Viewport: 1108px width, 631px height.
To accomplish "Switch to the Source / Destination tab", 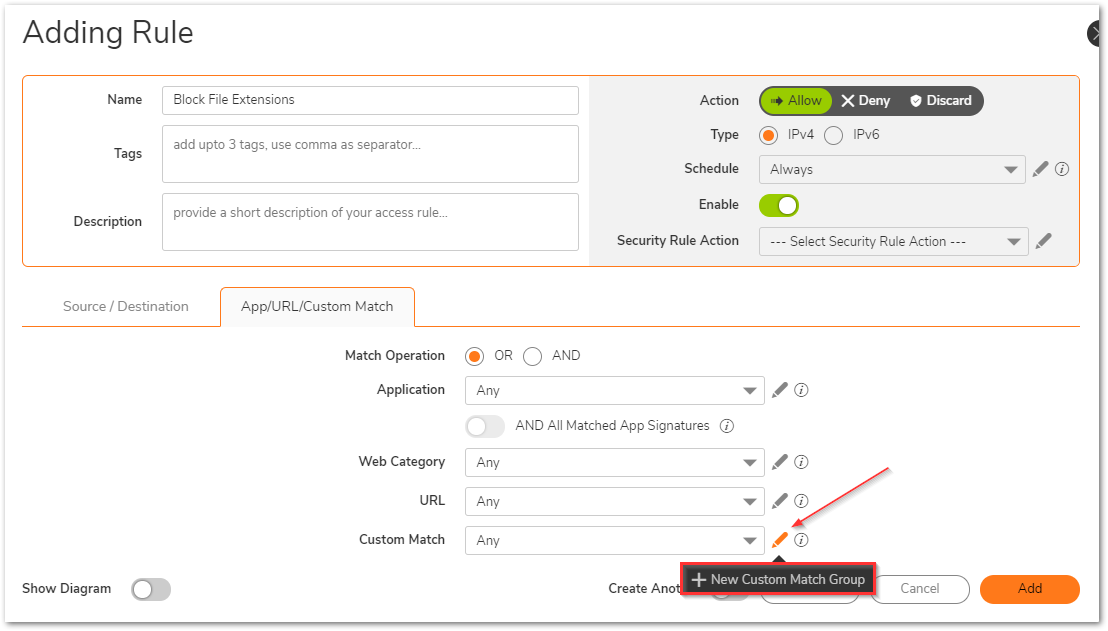I will [126, 307].
